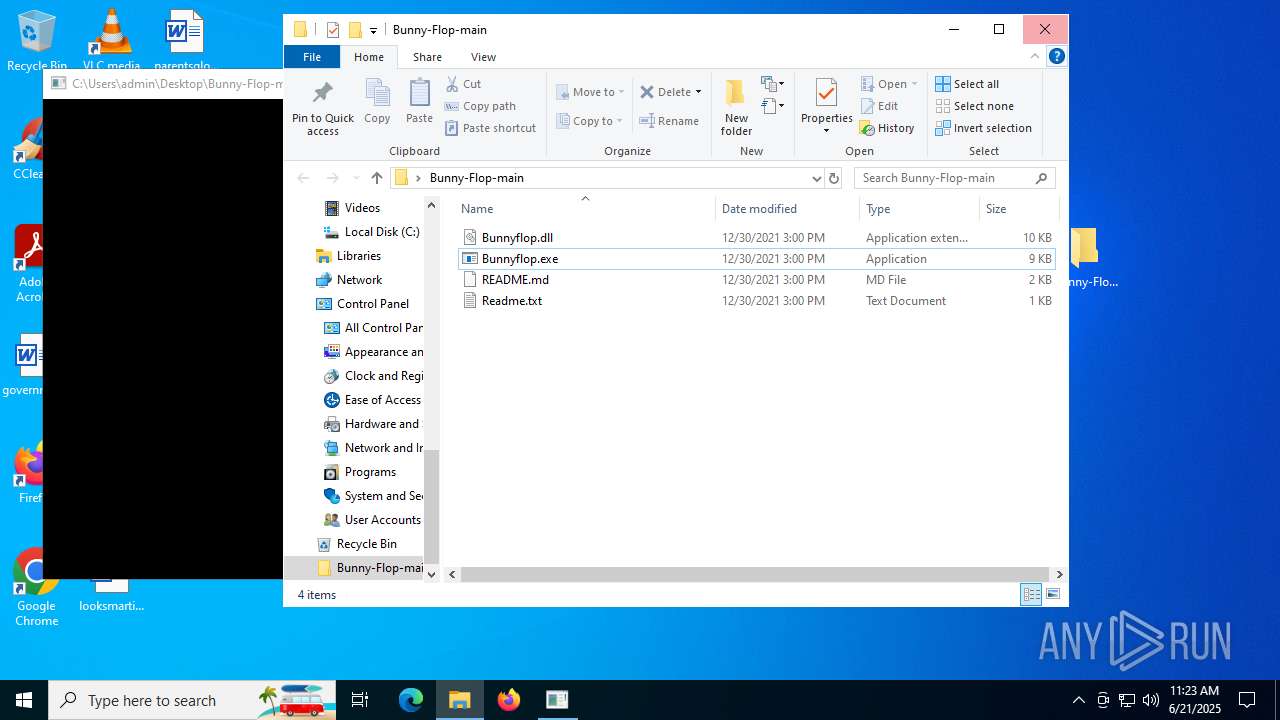1280x720 pixels.
Task: Create a New folder from ribbon
Action: coord(736,107)
